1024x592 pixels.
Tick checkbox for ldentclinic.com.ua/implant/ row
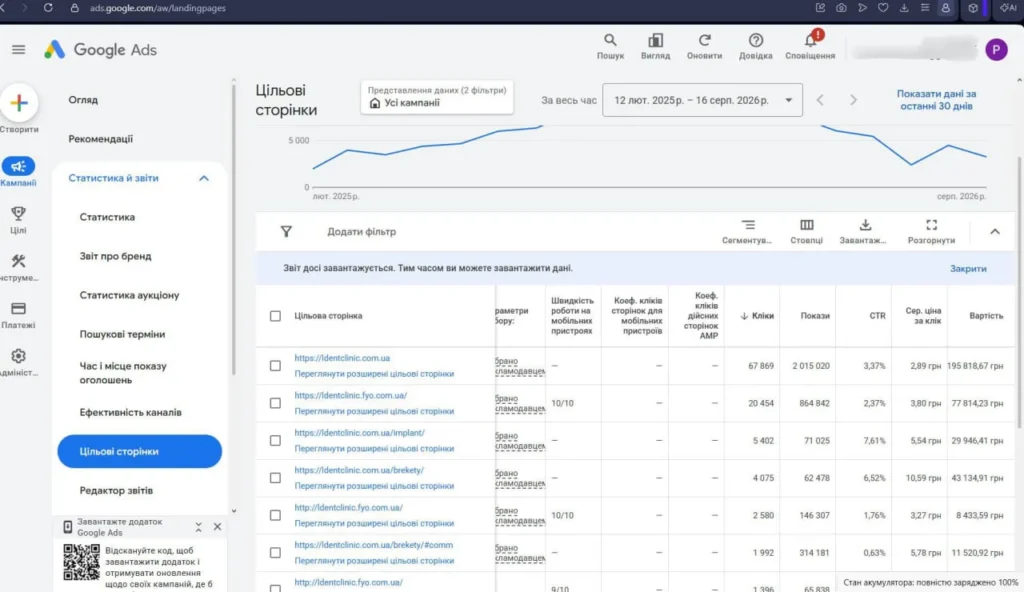(276, 440)
